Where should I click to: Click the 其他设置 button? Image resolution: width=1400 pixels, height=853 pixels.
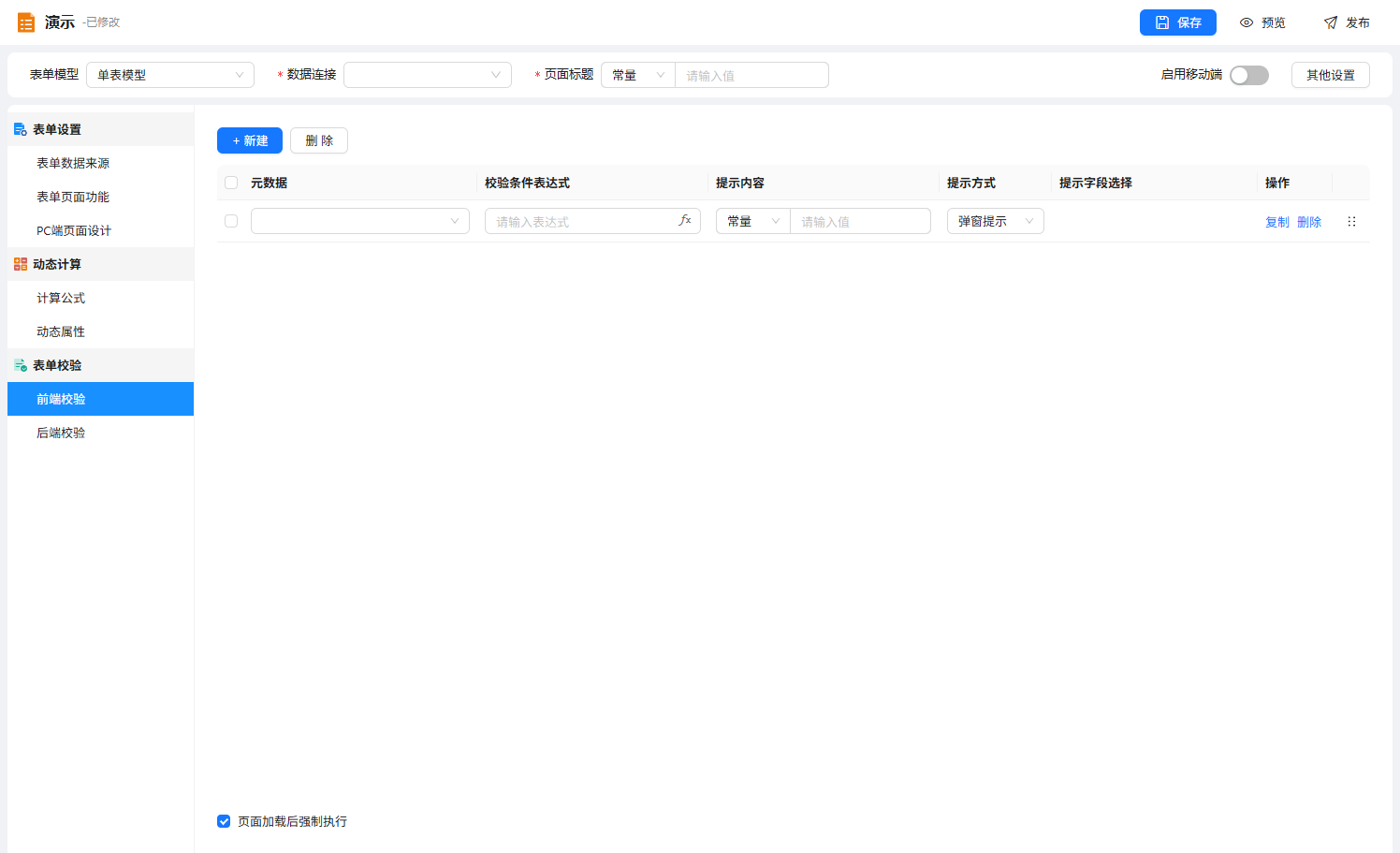(1331, 75)
